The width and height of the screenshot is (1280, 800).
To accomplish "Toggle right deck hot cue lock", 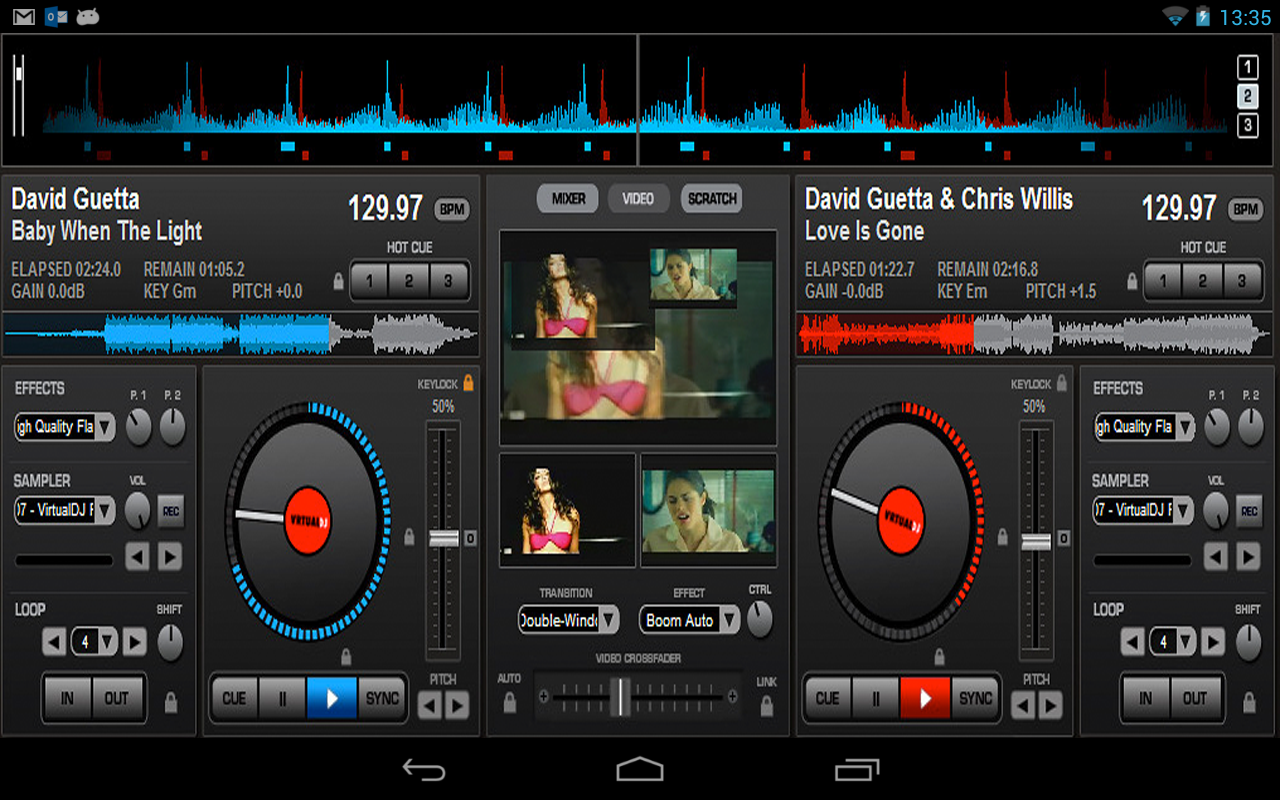I will [1132, 282].
